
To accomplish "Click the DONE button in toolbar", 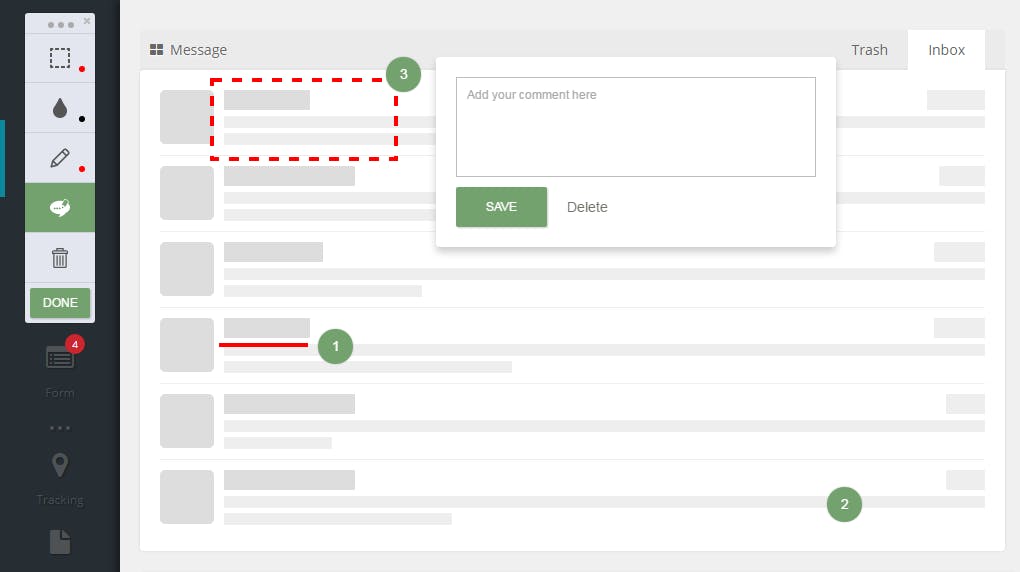I will [60, 303].
